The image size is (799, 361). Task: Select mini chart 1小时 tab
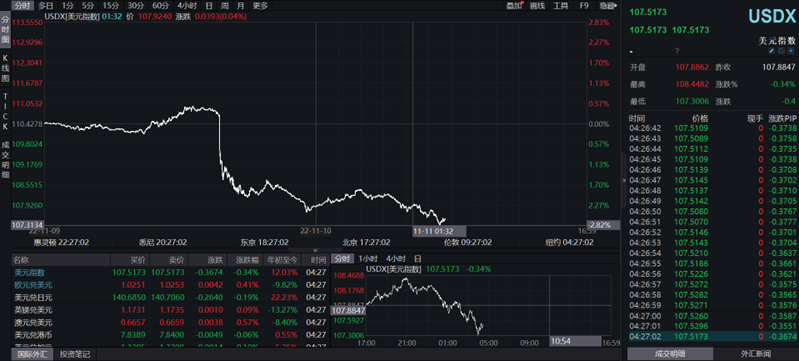(x=368, y=259)
